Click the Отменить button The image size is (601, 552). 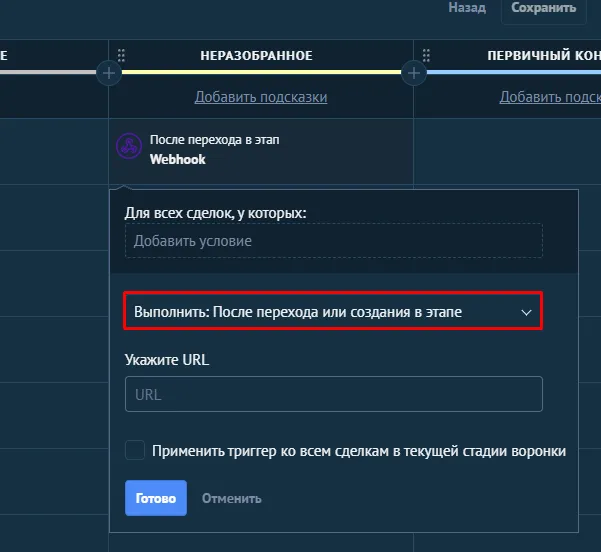232,498
